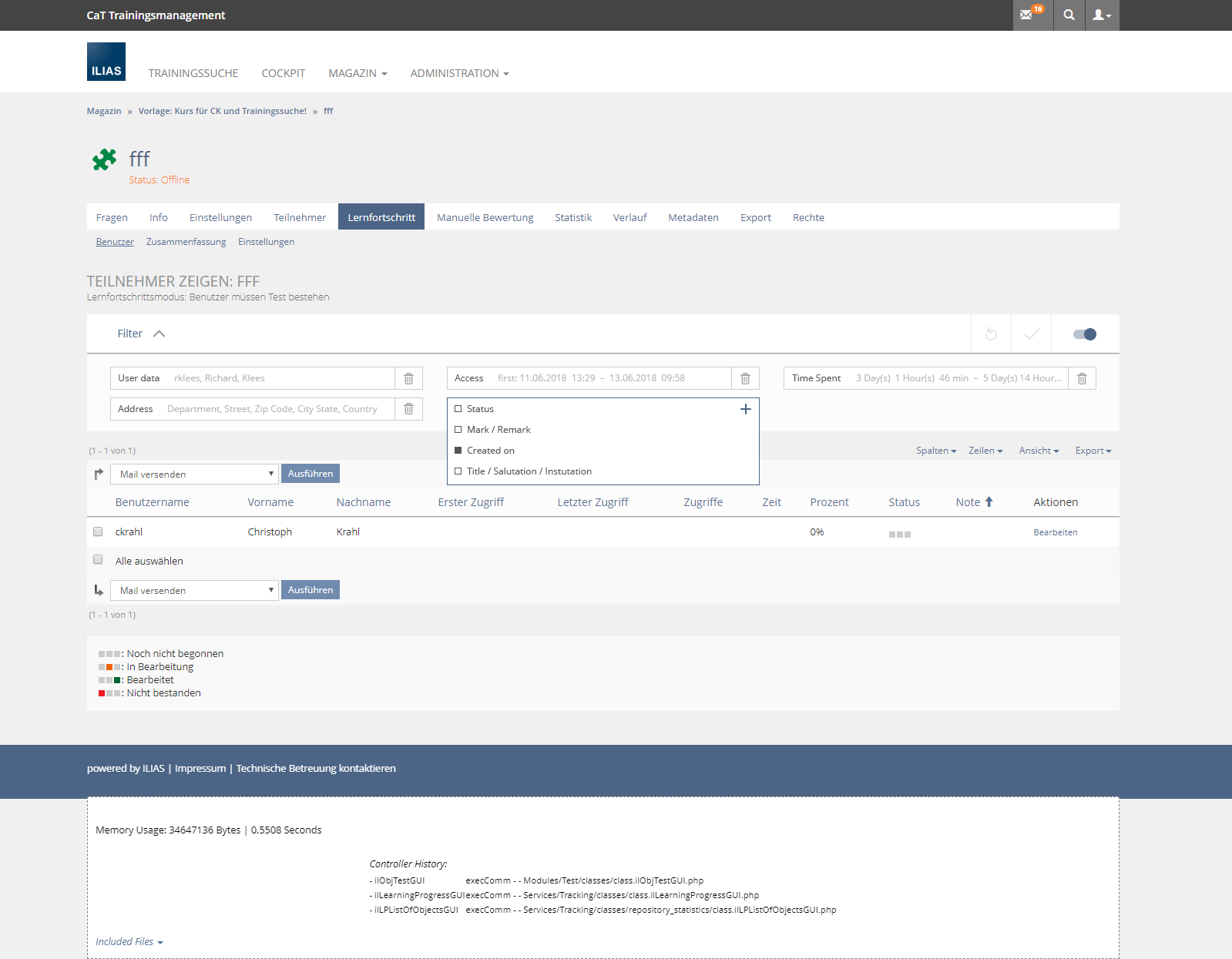Image resolution: width=1232 pixels, height=959 pixels.
Task: Apply filter using the checkmark icon
Action: (1031, 334)
